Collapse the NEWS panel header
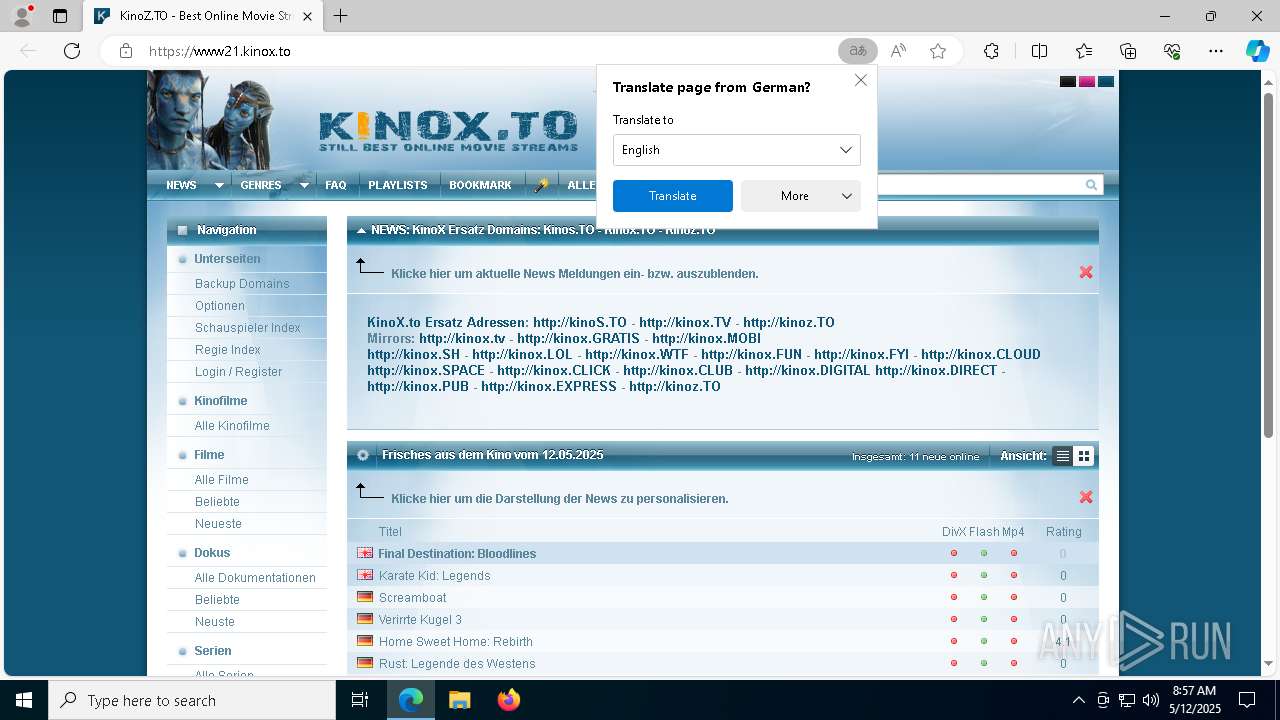The image size is (1280, 720). (361, 230)
